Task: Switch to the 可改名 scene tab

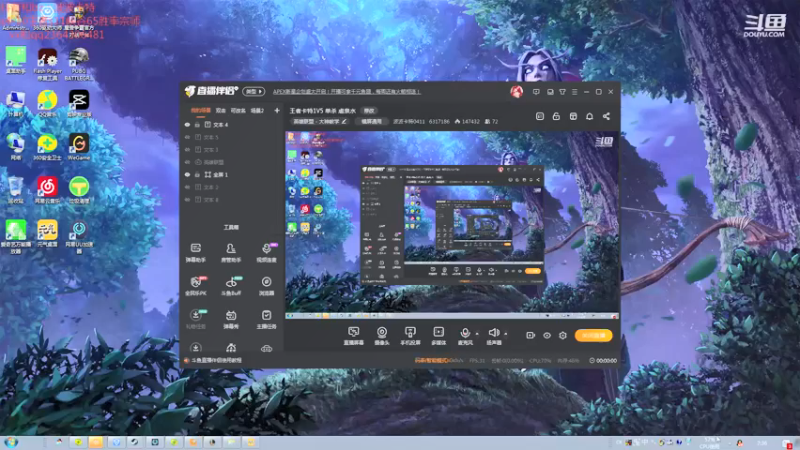Action: click(x=238, y=110)
